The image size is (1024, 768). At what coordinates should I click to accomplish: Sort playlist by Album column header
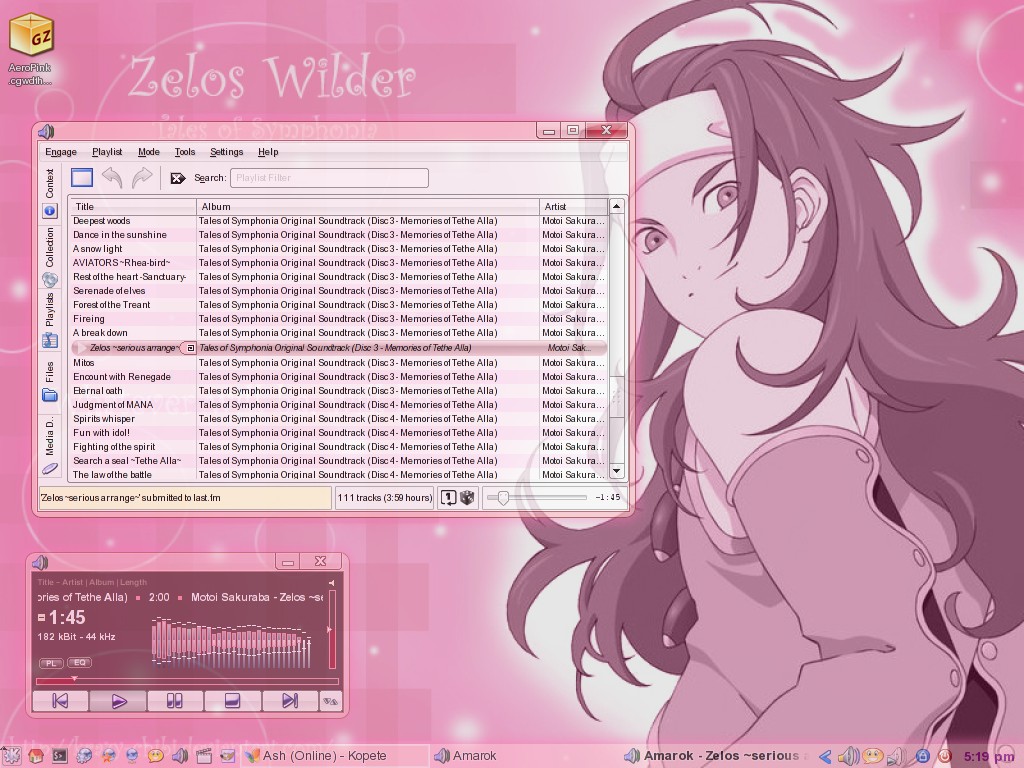368,206
